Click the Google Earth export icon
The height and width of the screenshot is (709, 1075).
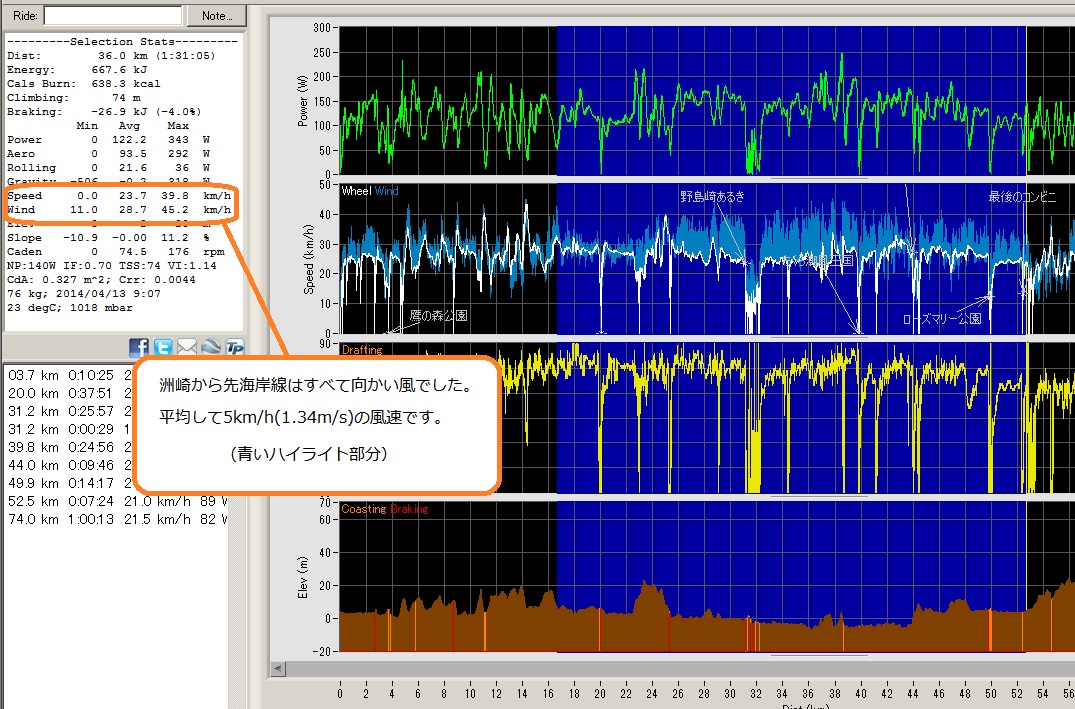[x=210, y=347]
